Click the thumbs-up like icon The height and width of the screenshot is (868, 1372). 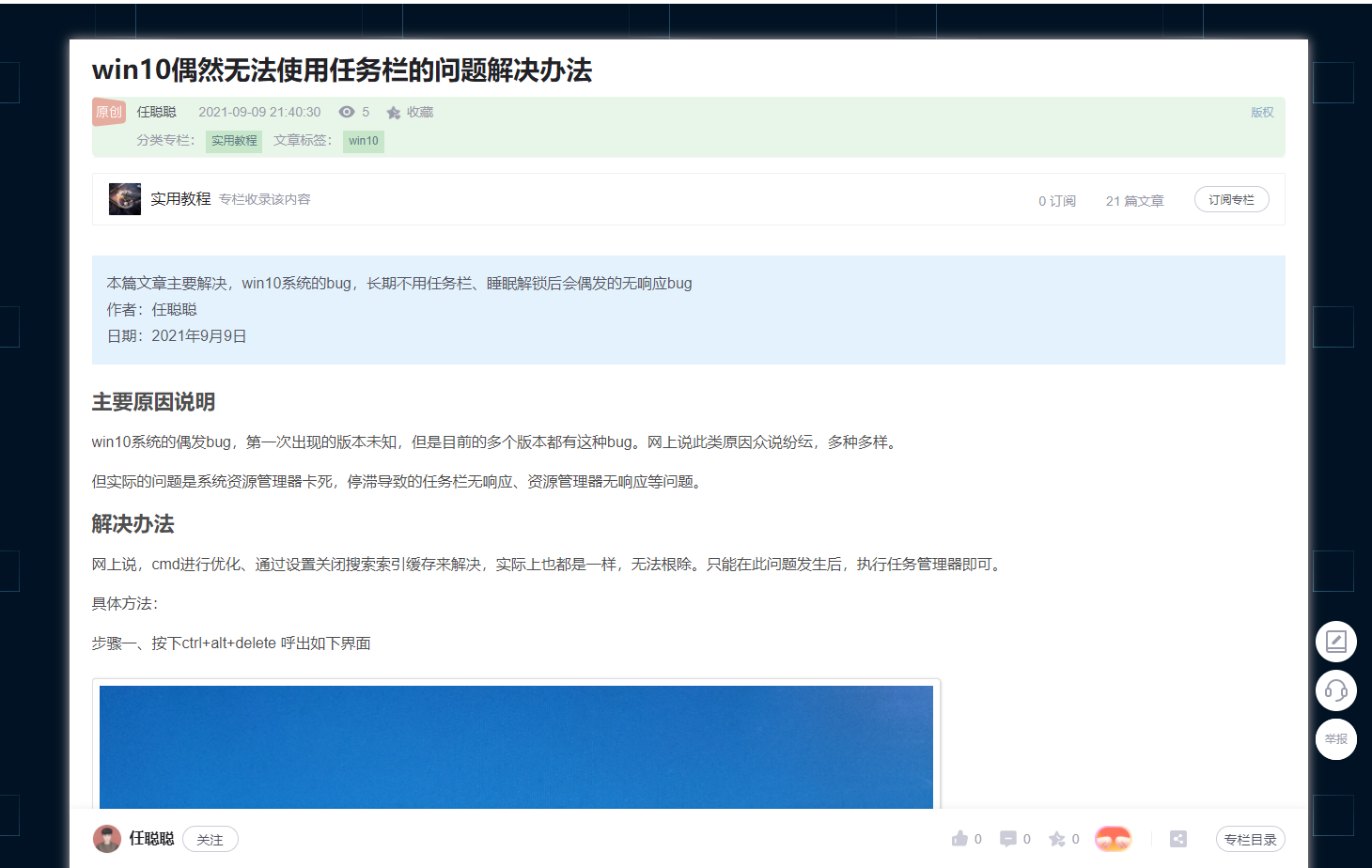959,839
